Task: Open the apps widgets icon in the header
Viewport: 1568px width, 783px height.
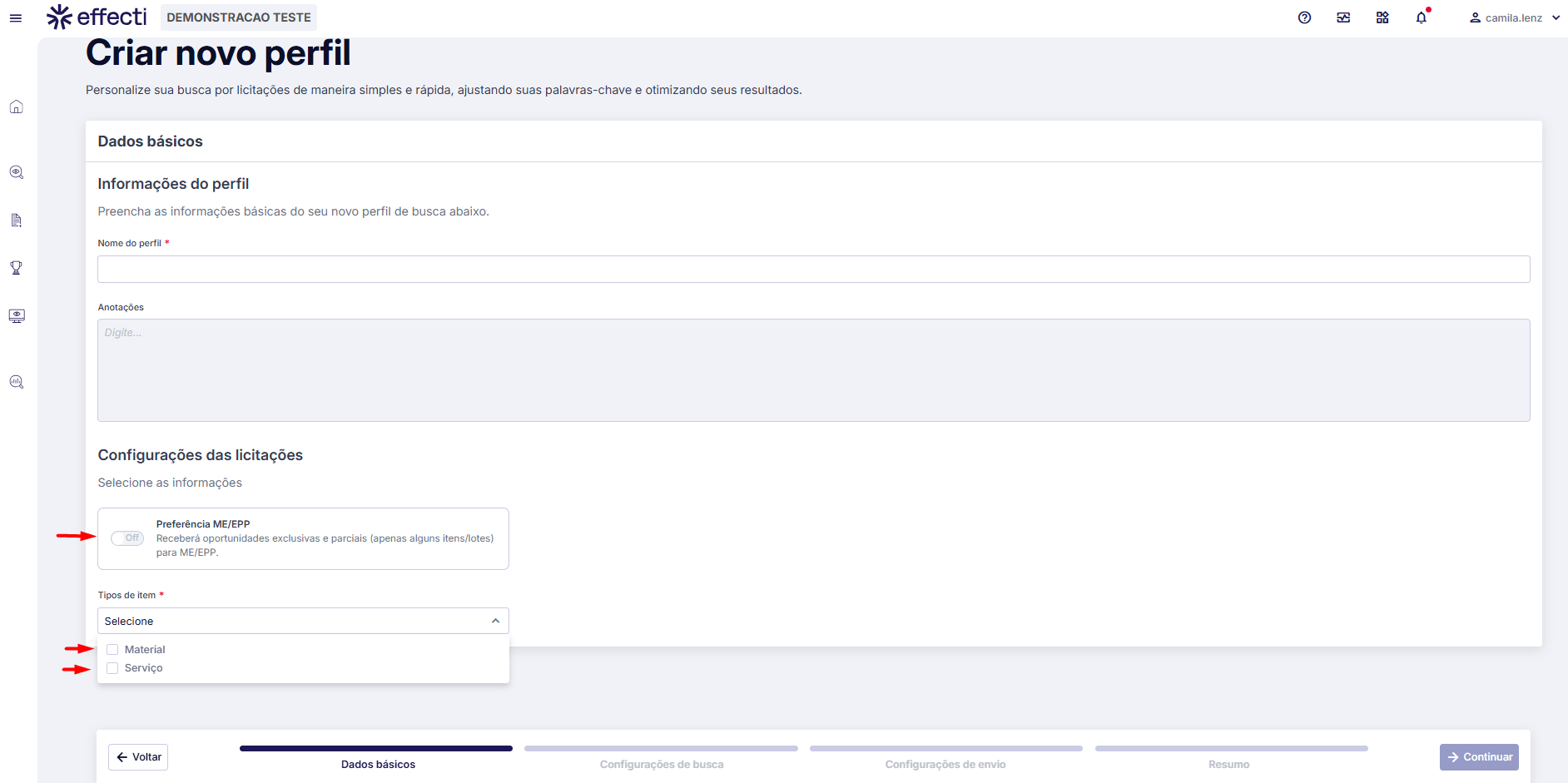Action: pos(1382,17)
